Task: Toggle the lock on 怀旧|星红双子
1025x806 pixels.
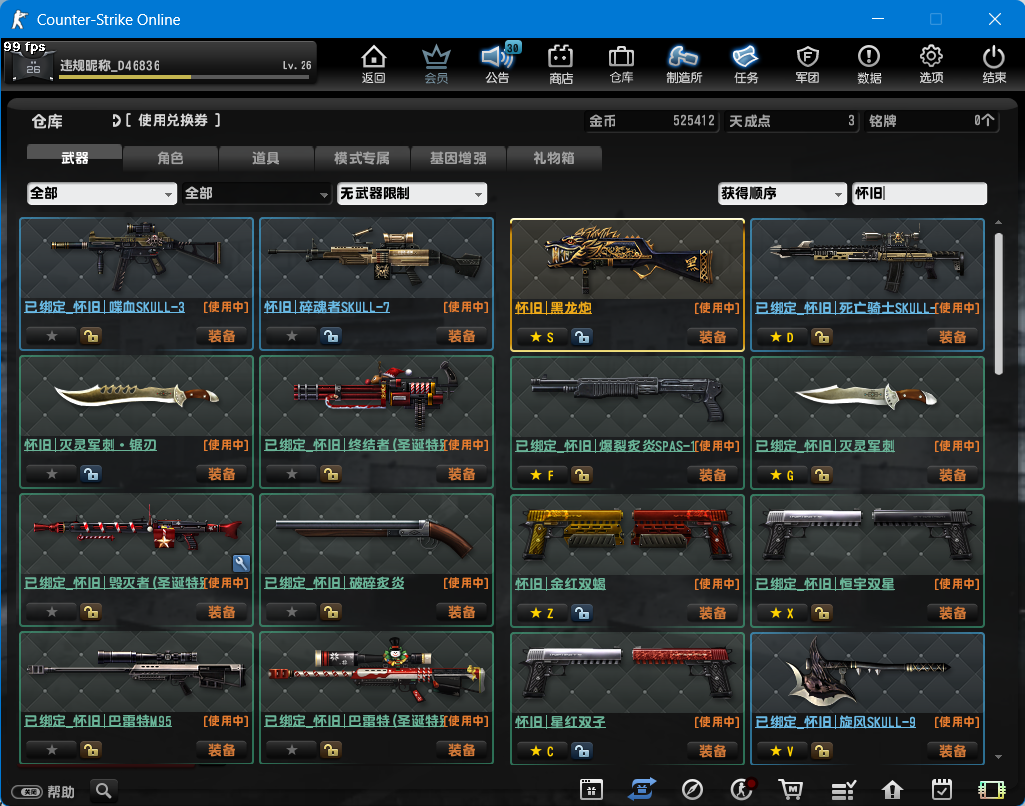Action: pyautogui.click(x=582, y=750)
